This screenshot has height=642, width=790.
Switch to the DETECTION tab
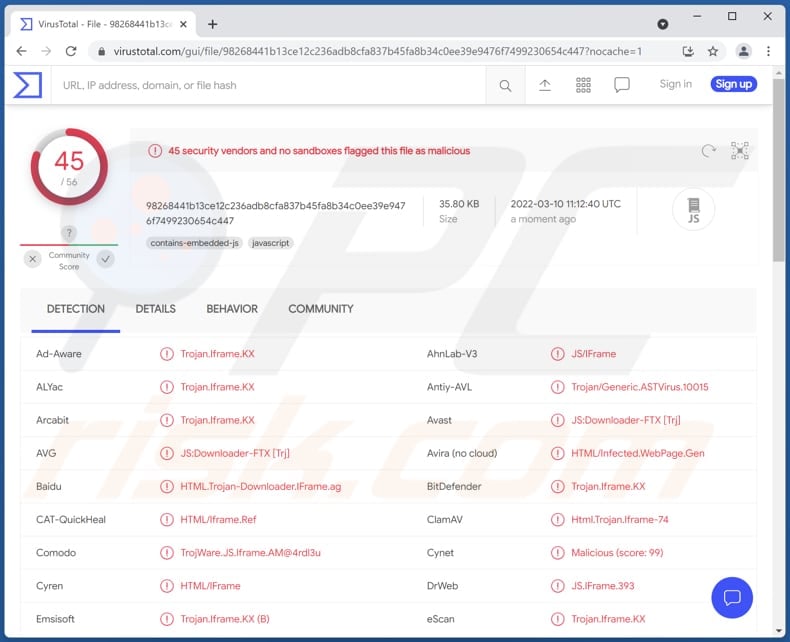76,309
